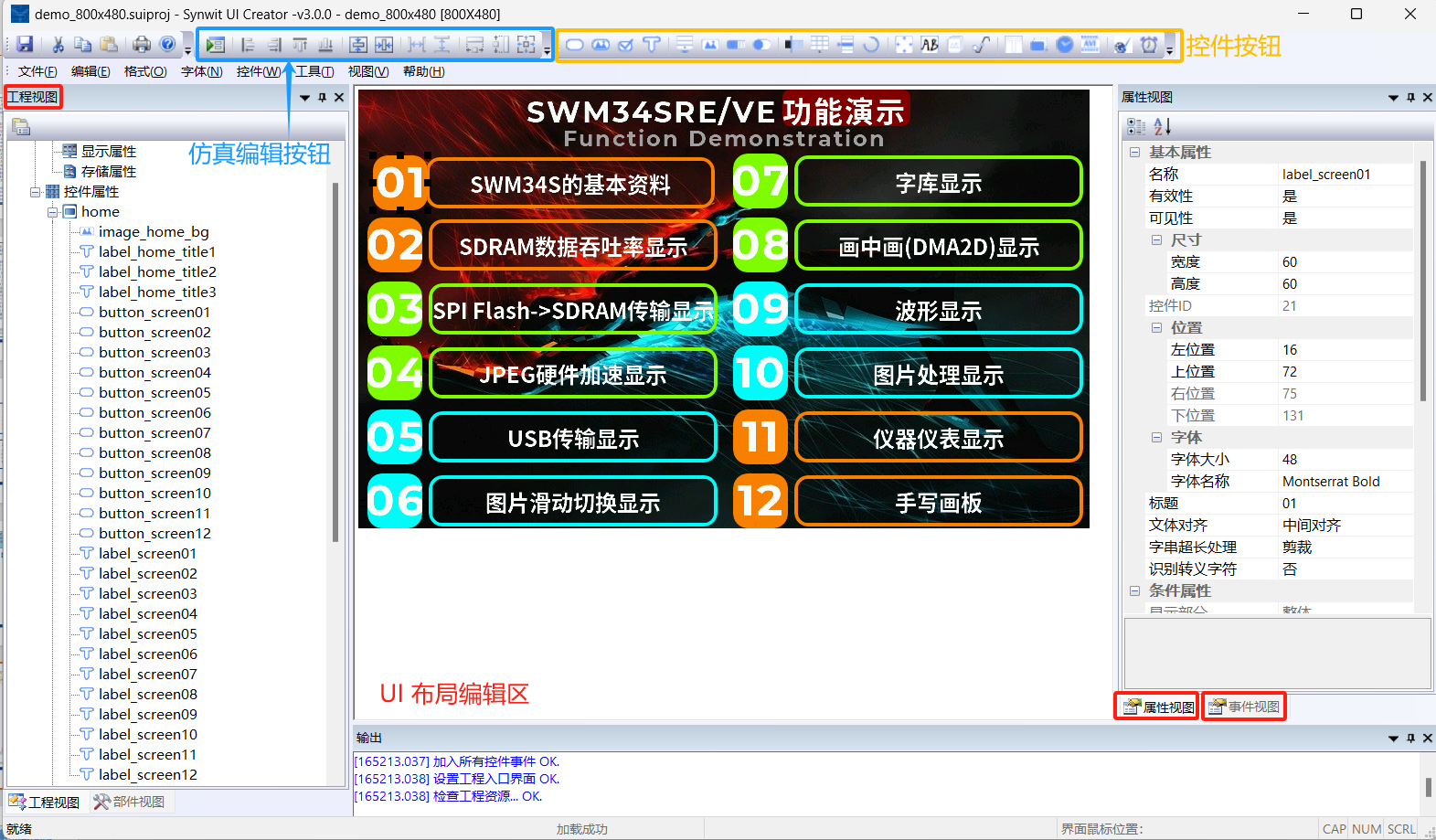Align widgets to the left edge

248,44
